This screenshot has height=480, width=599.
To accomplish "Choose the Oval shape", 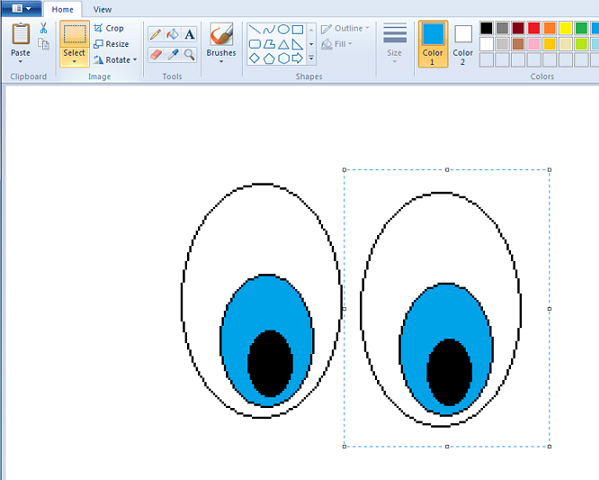I will pos(283,29).
